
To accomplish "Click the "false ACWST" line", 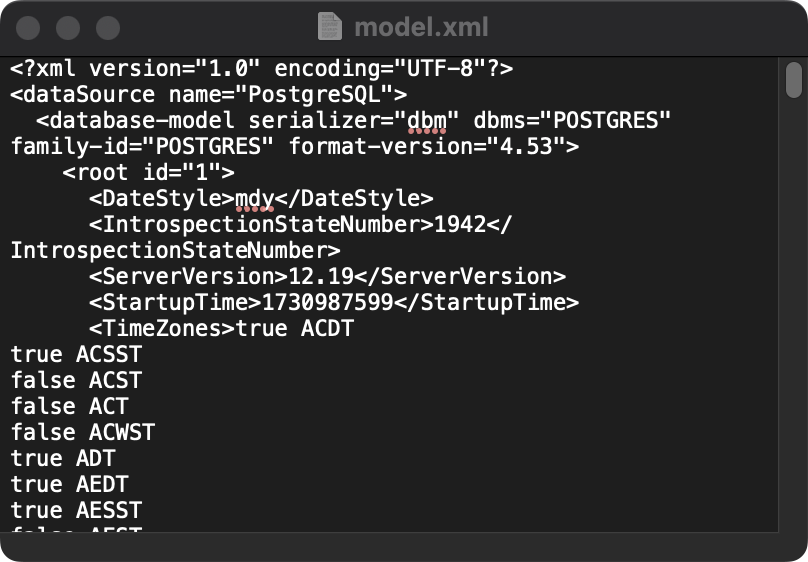I will [x=82, y=432].
